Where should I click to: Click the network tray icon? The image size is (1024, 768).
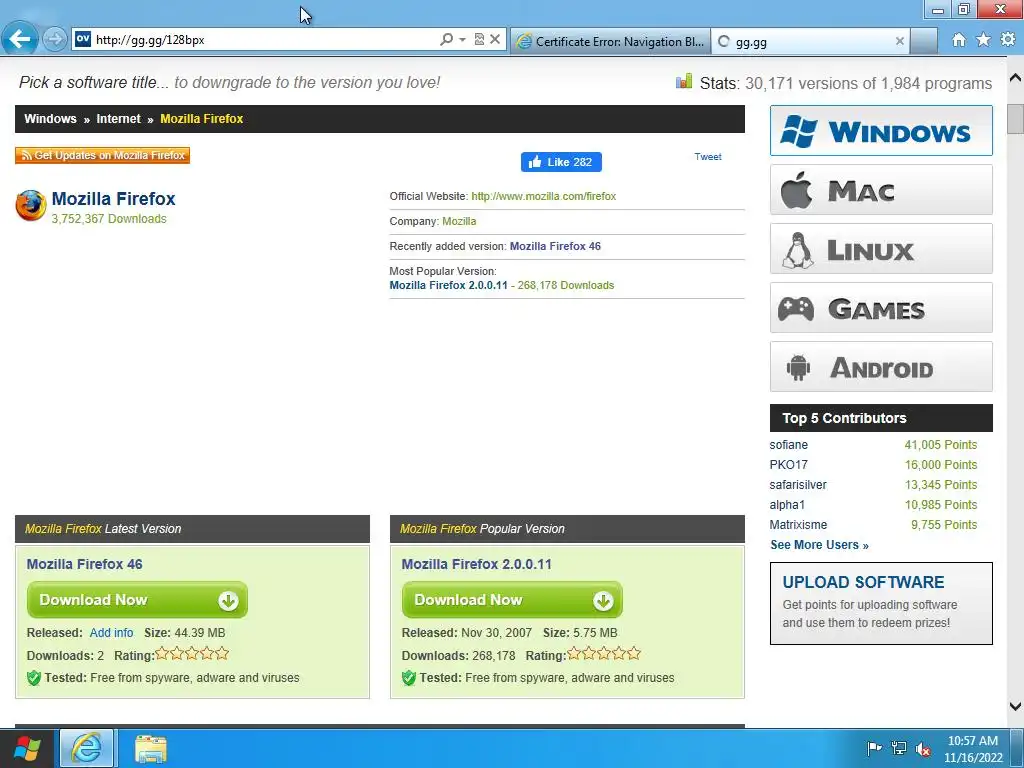[899, 748]
